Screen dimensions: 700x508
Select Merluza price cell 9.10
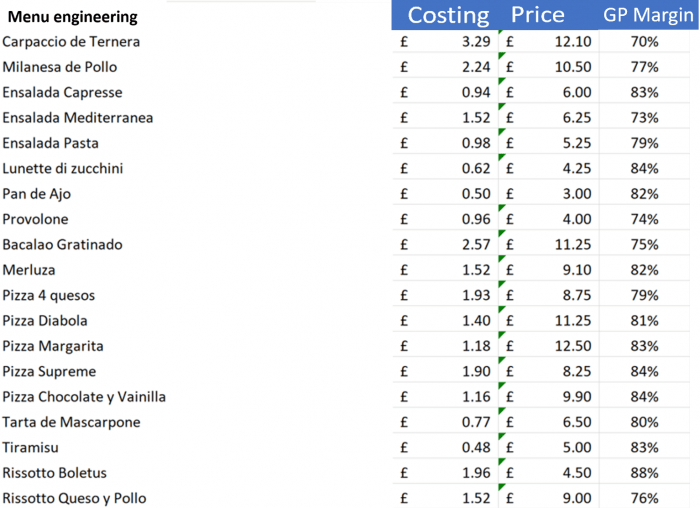click(576, 270)
